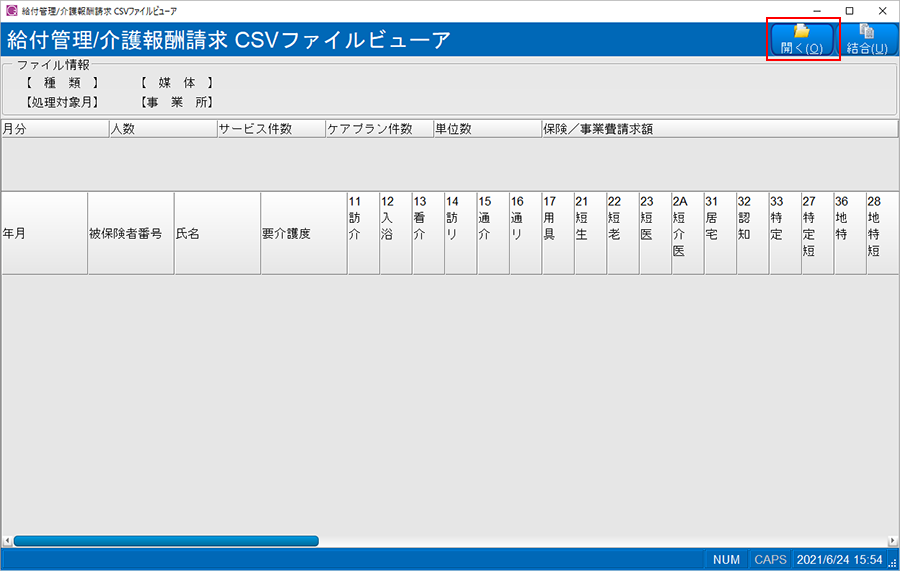Select the サービス件数 summary header
This screenshot has height=571, width=900.
pos(269,129)
